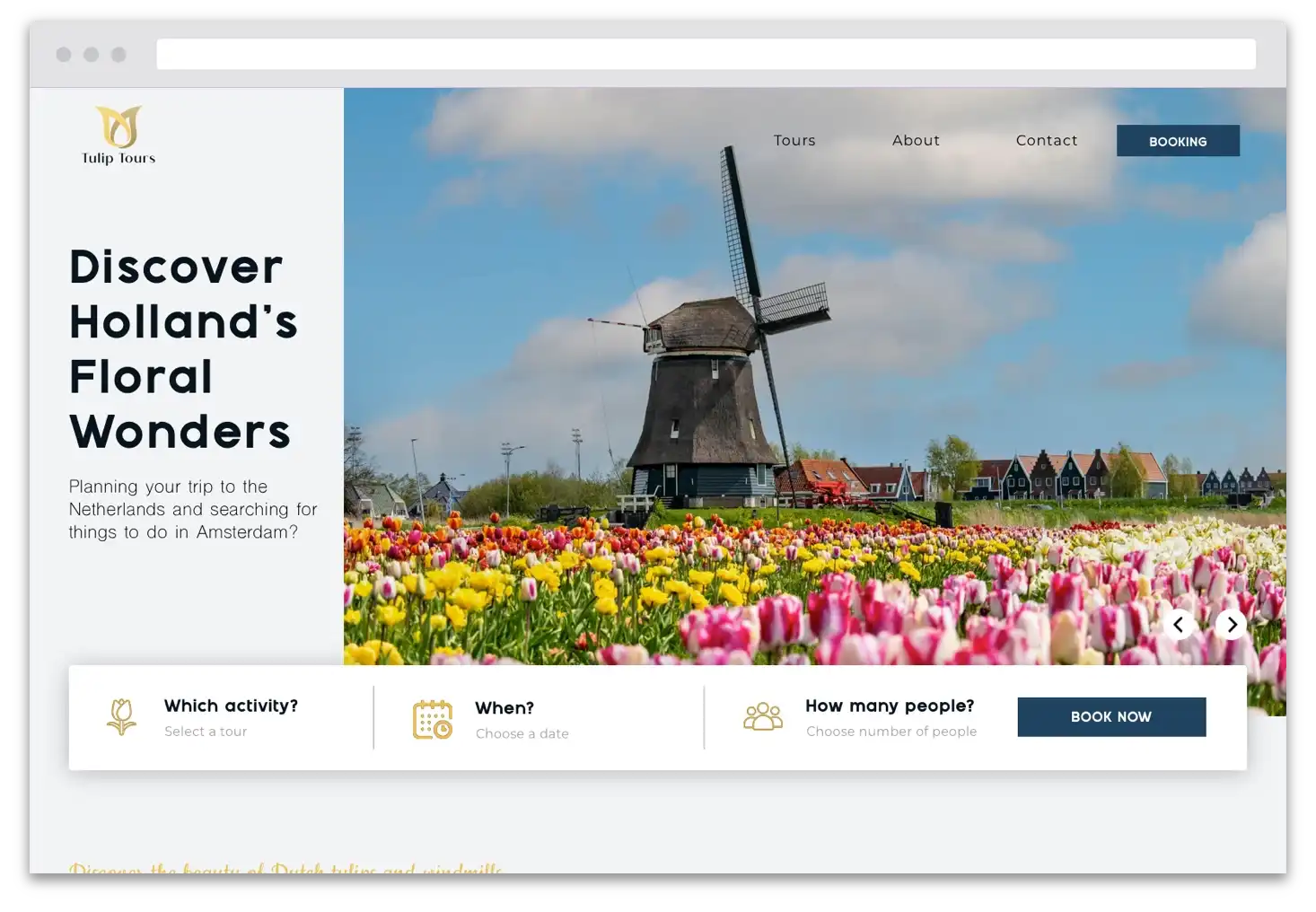Click the first gray browser window dot
The image size is (1316, 912).
point(64,55)
